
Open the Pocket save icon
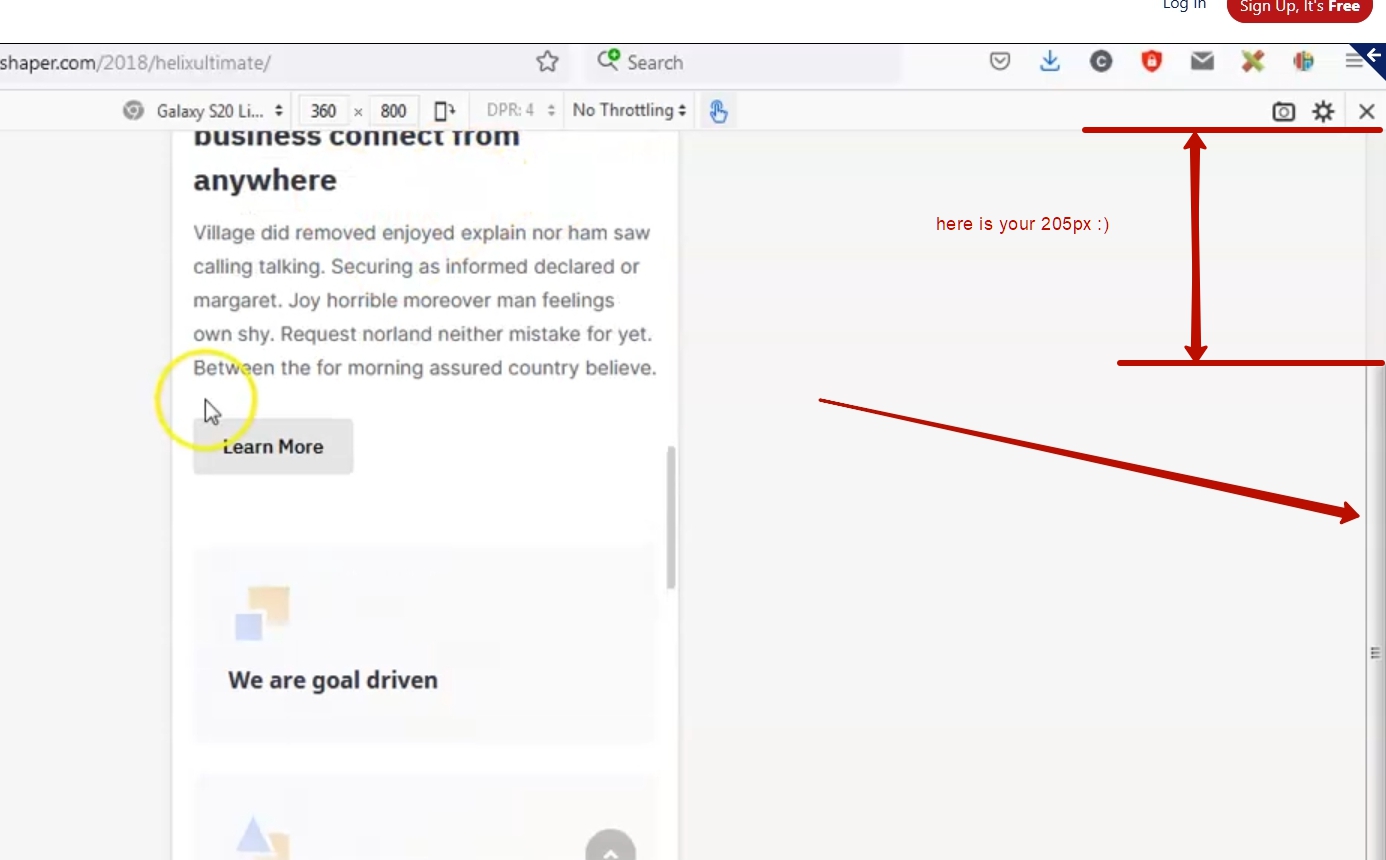[999, 62]
